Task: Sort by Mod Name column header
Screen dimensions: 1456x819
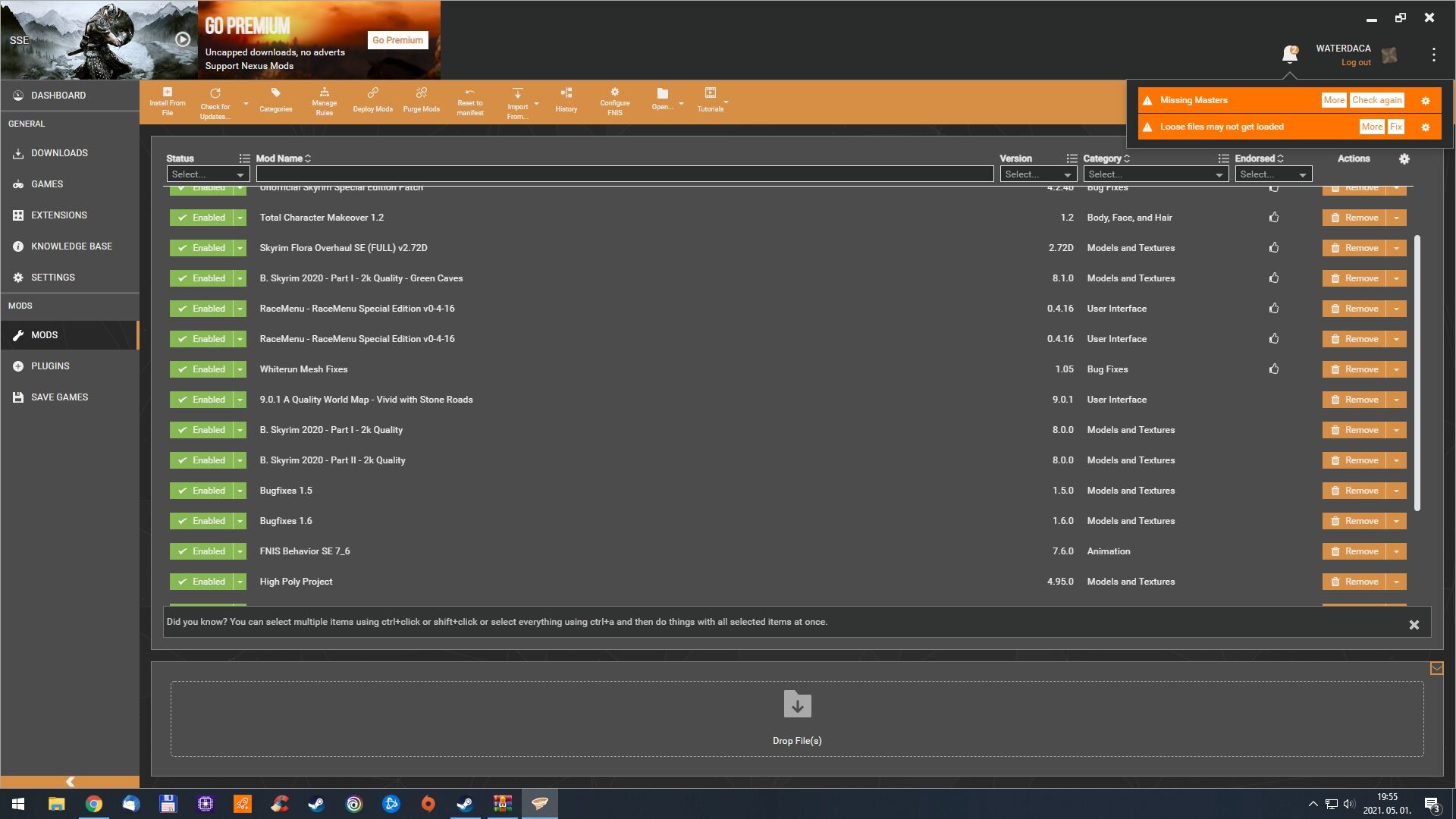Action: pyautogui.click(x=283, y=158)
